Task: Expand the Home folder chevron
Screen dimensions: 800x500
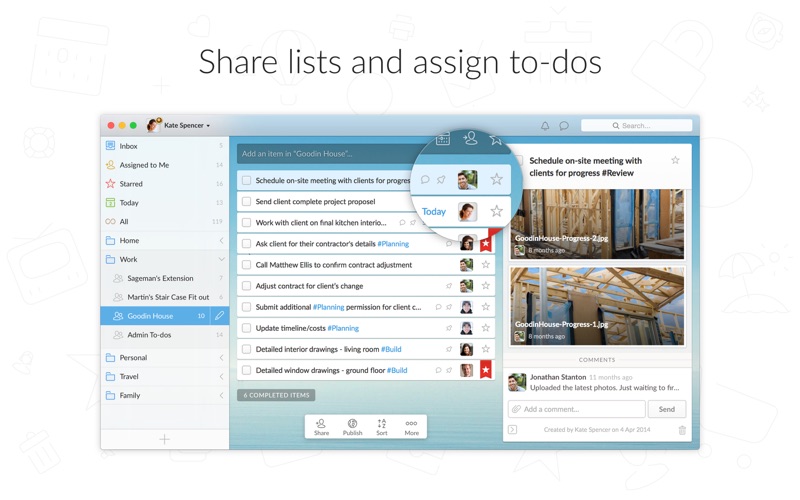Action: (x=221, y=240)
